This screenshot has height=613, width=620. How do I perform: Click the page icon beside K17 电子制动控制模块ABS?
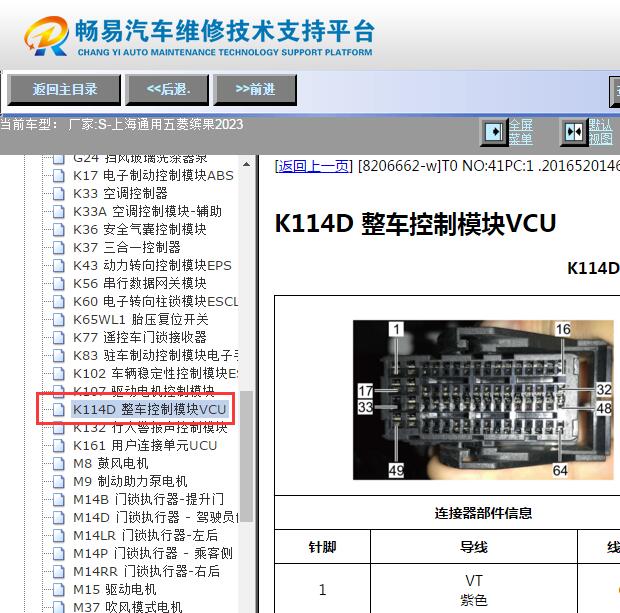(59, 175)
